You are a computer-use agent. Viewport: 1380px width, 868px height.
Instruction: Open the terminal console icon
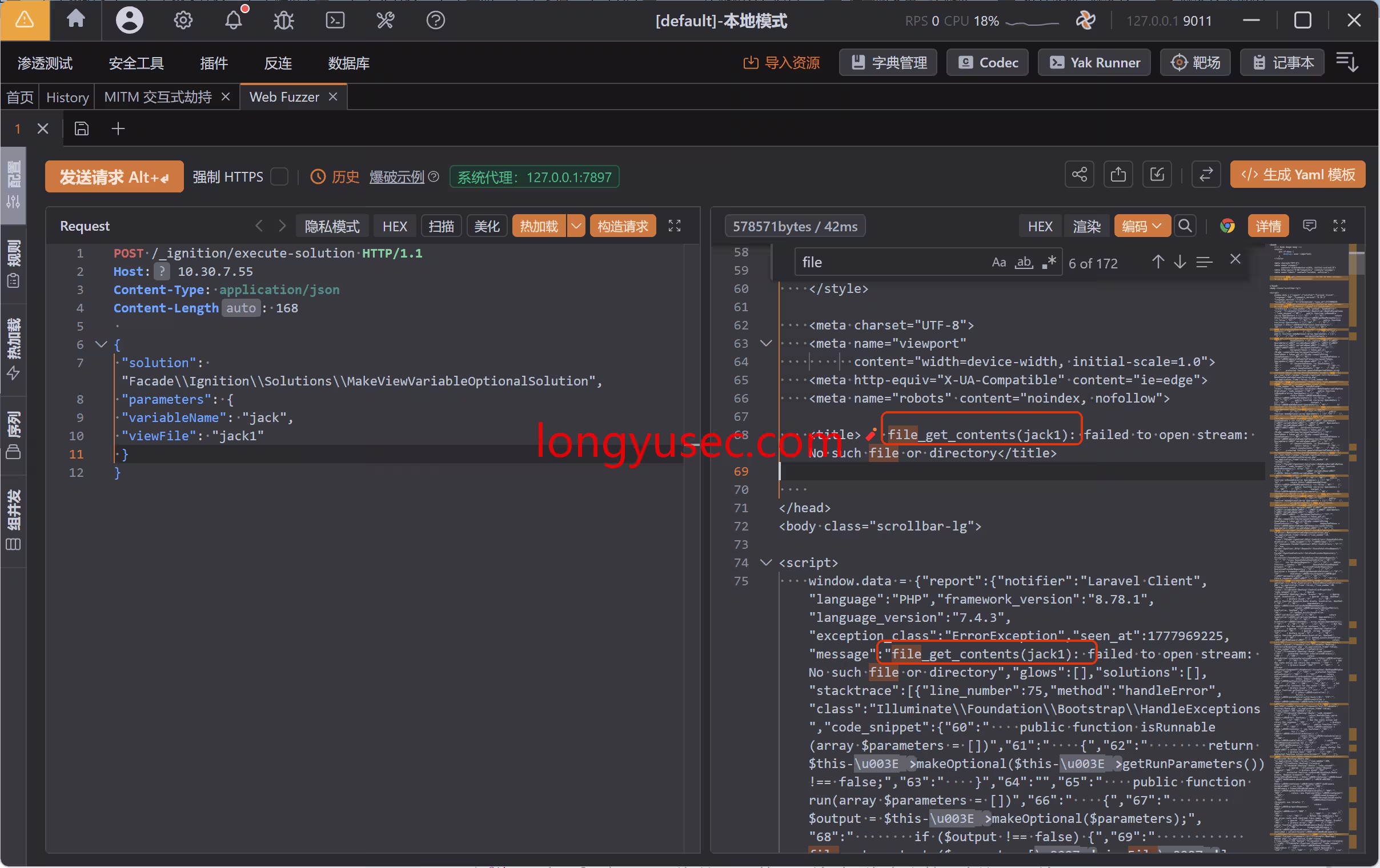[x=335, y=21]
